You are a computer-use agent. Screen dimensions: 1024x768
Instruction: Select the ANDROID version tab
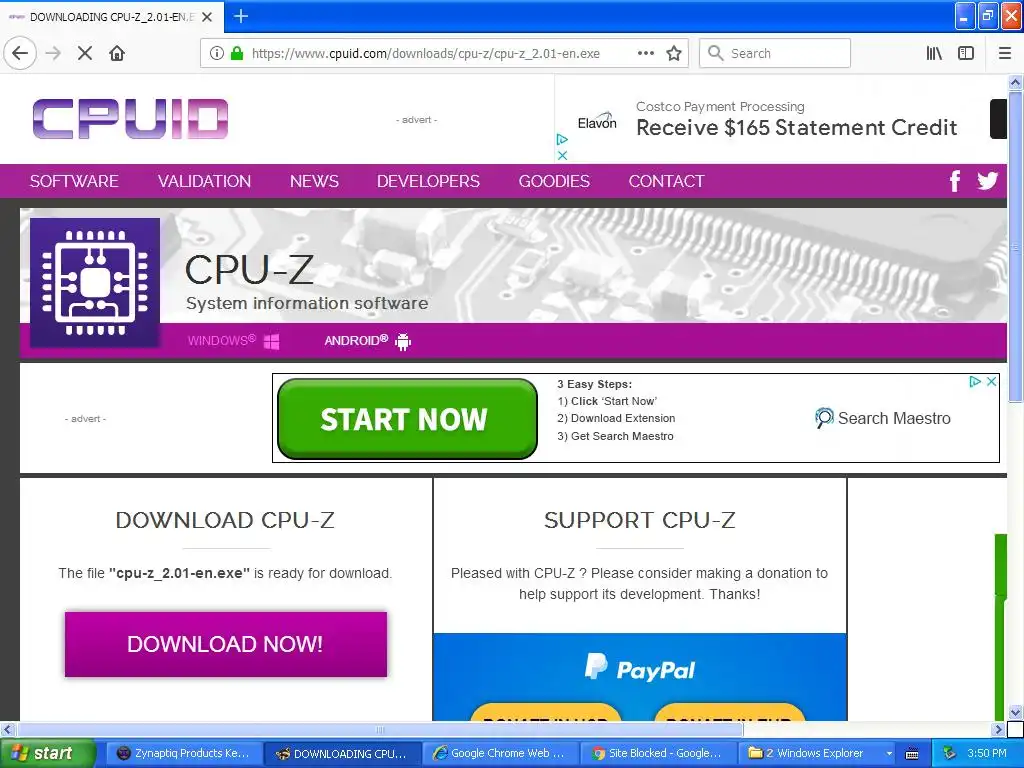pos(368,341)
